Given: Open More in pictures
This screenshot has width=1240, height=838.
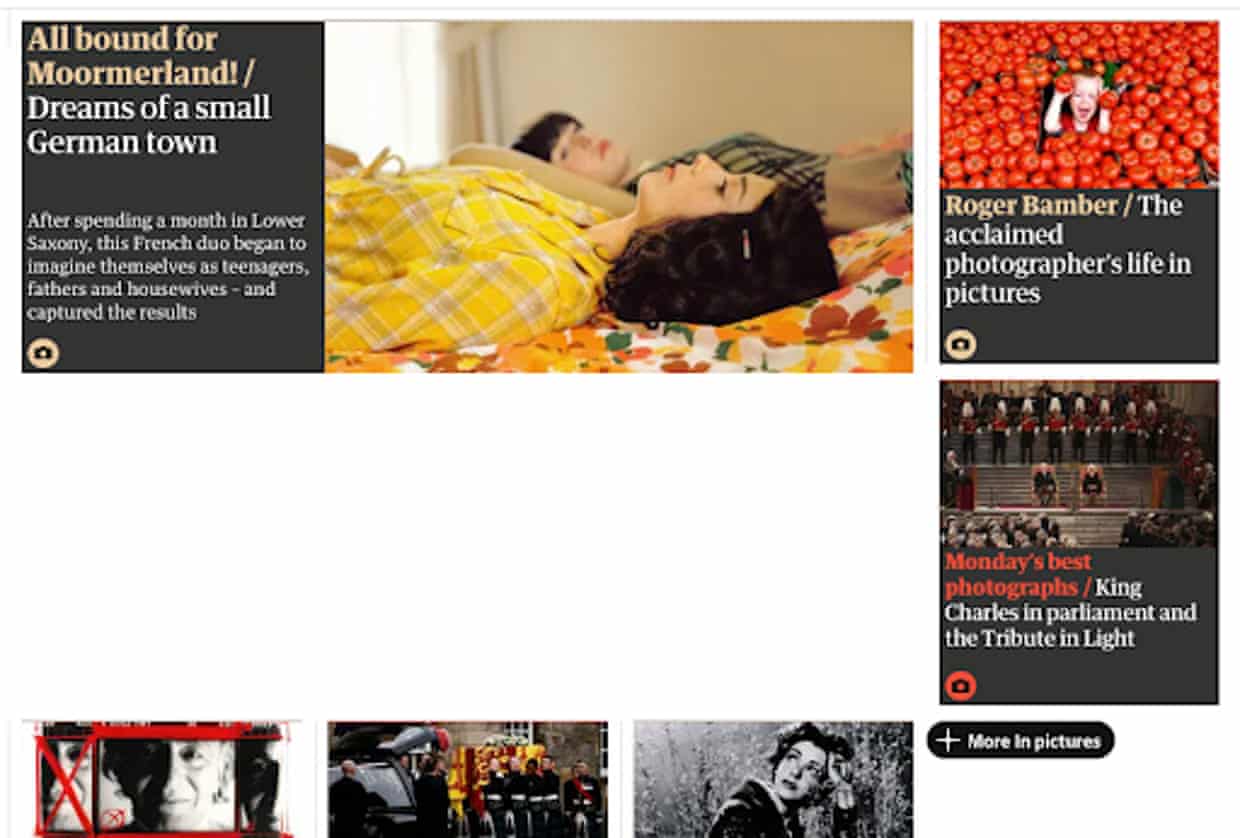Looking at the screenshot, I should pos(1021,740).
